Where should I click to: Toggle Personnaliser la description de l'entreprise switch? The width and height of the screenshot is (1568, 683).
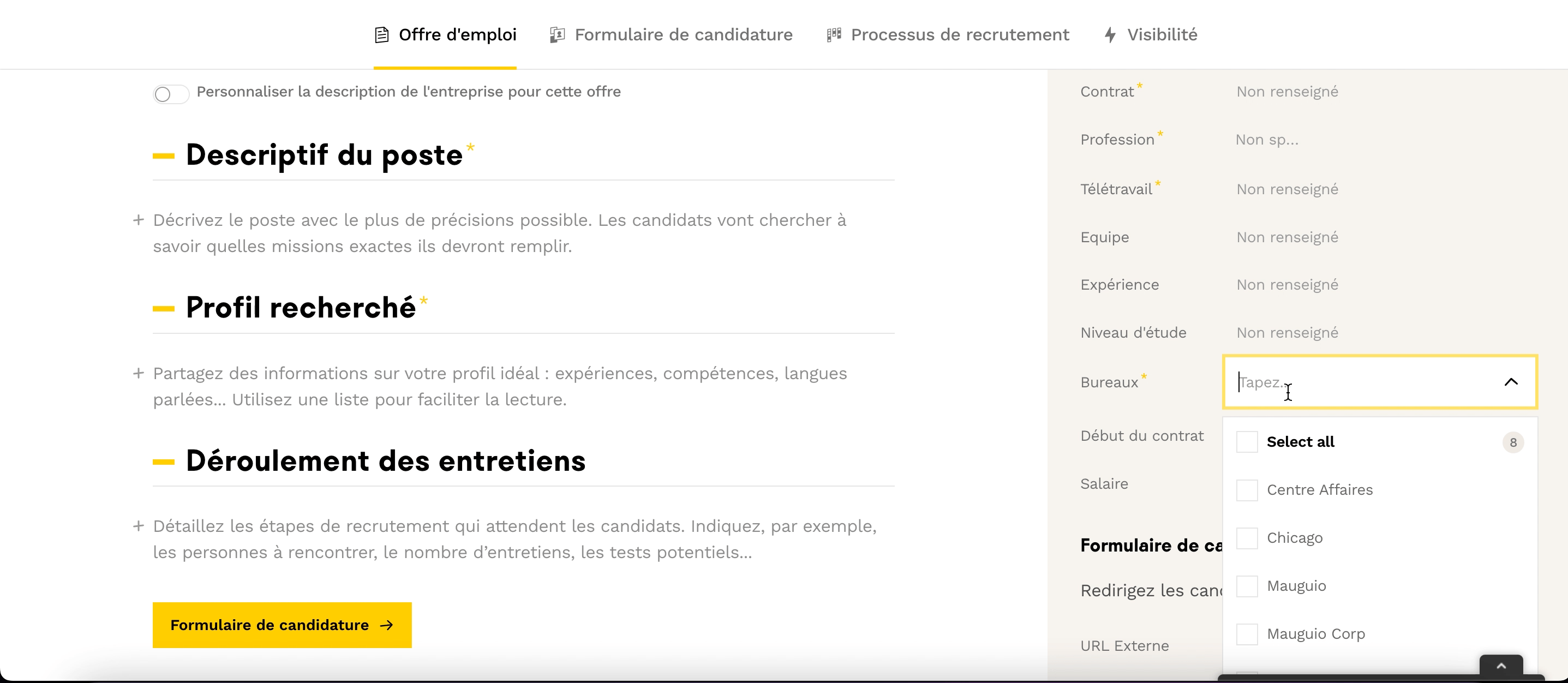pyautogui.click(x=170, y=94)
